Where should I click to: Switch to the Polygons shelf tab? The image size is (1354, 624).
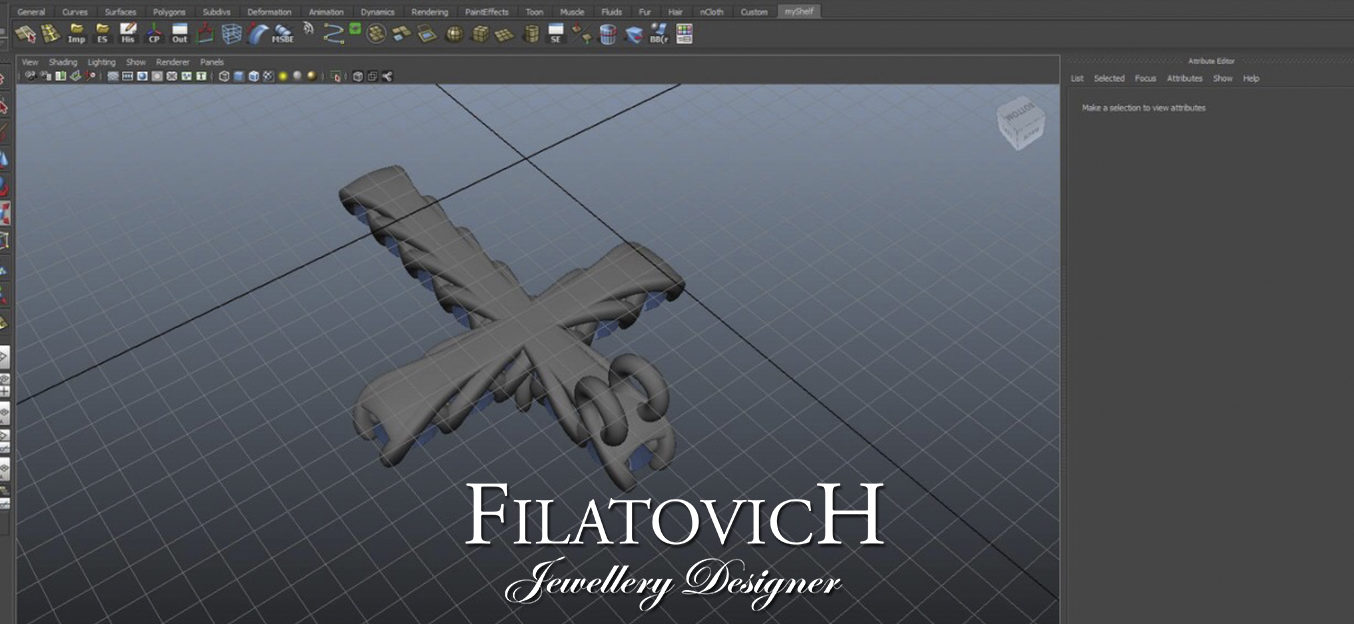pos(169,12)
